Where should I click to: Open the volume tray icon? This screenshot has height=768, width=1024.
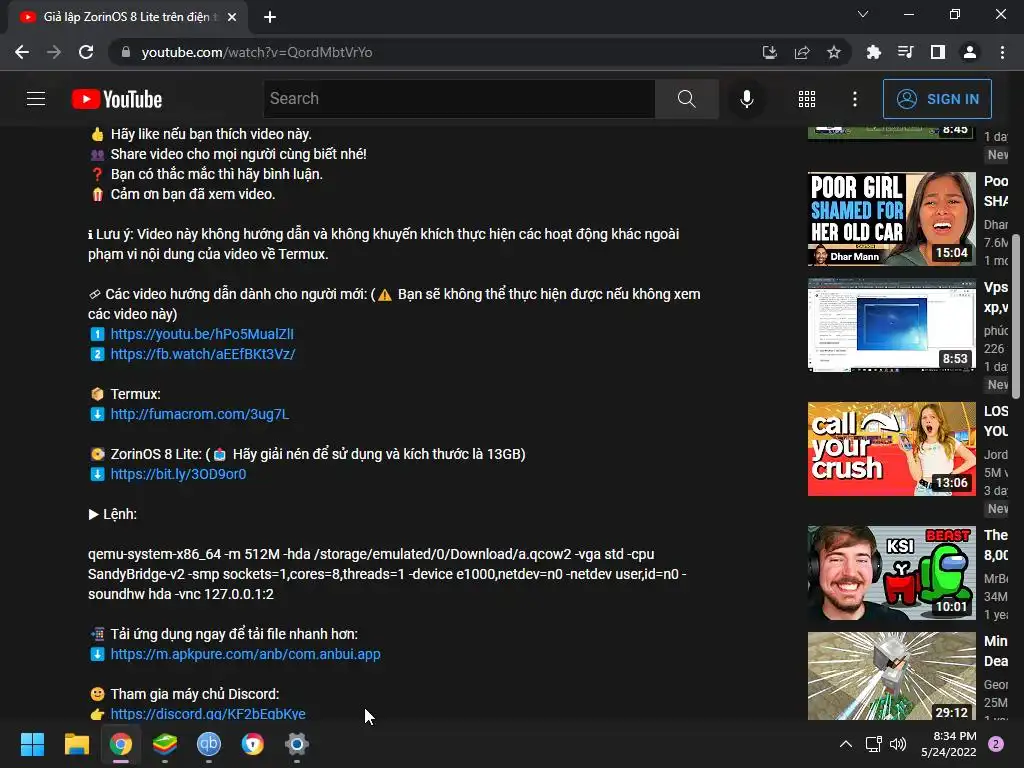point(898,744)
